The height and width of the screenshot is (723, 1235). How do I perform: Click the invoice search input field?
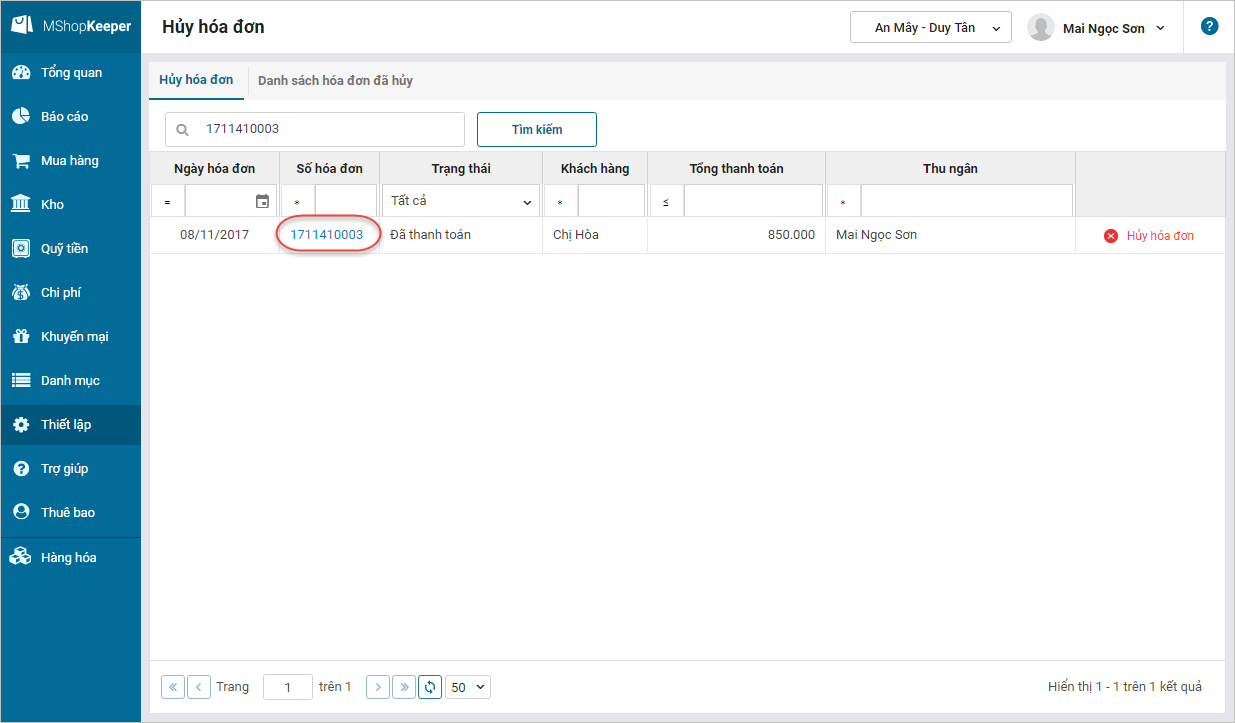[328, 129]
